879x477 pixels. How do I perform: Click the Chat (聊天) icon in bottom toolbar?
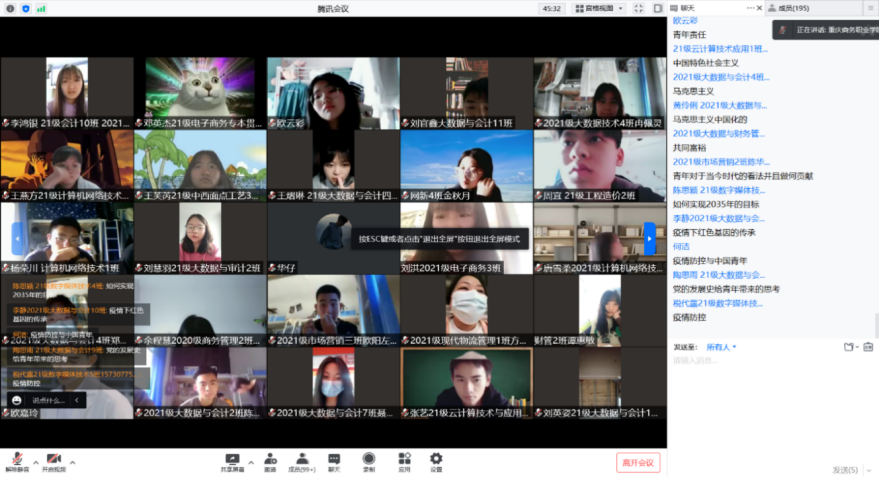point(334,461)
